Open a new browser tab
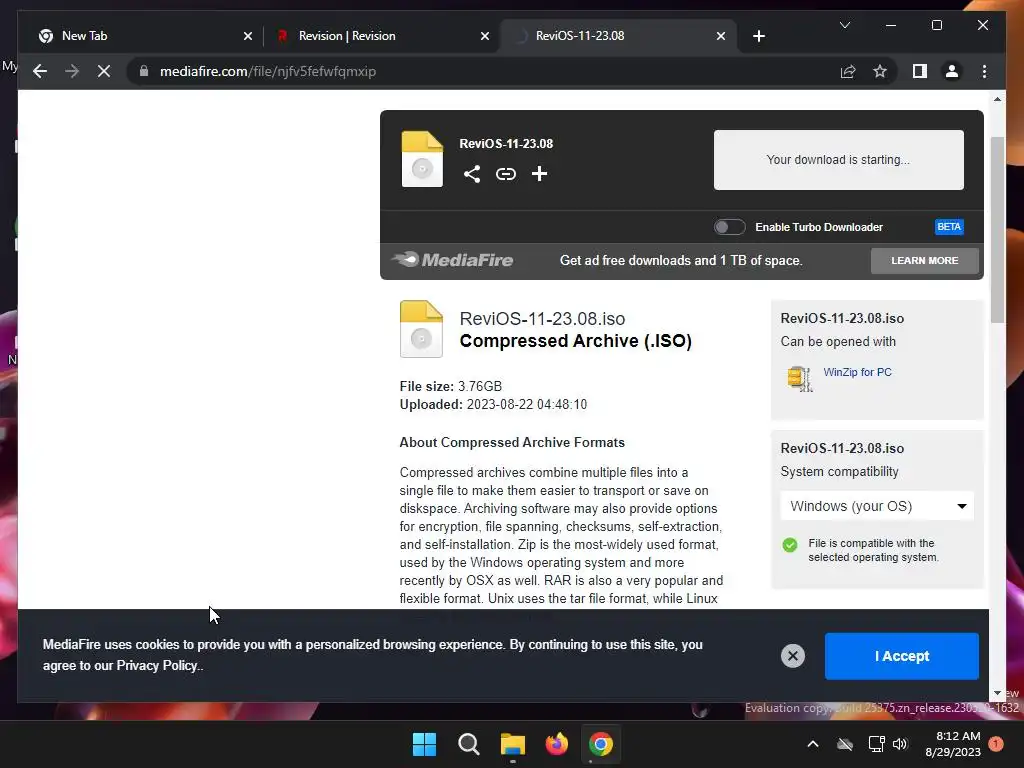1024x768 pixels. click(758, 36)
